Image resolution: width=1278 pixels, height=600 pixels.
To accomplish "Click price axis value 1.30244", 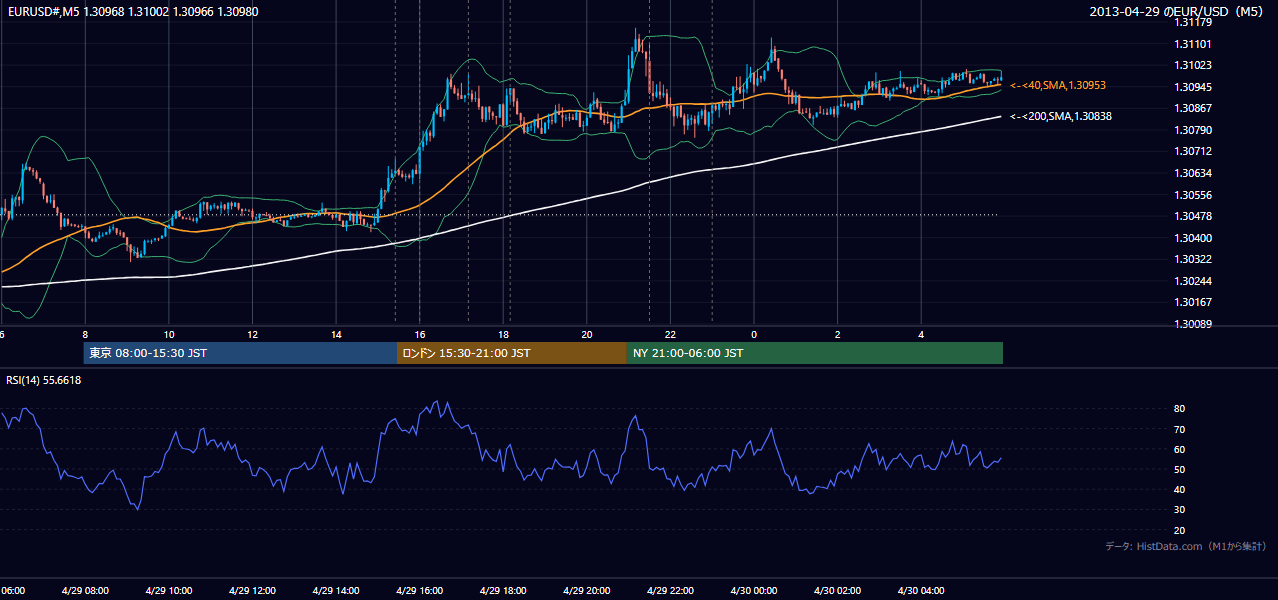I will tap(1194, 281).
